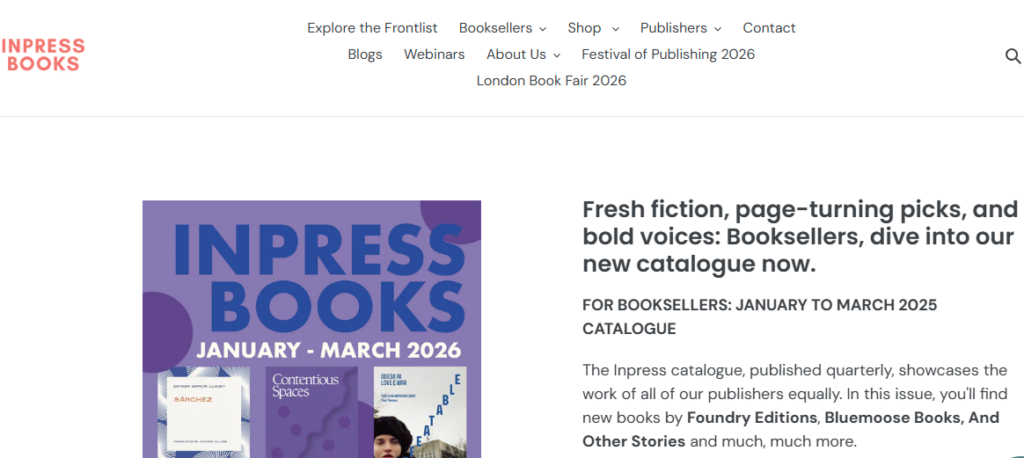Go to the Contact page

(769, 28)
